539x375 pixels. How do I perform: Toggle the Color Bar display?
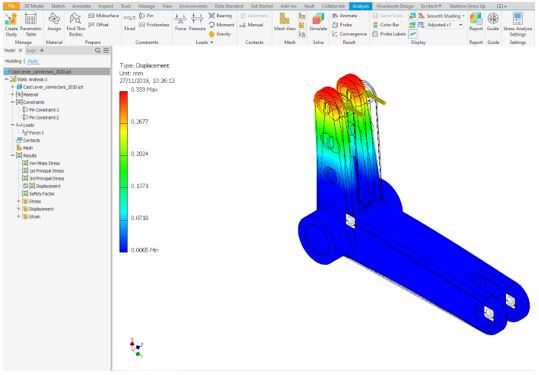coord(386,25)
